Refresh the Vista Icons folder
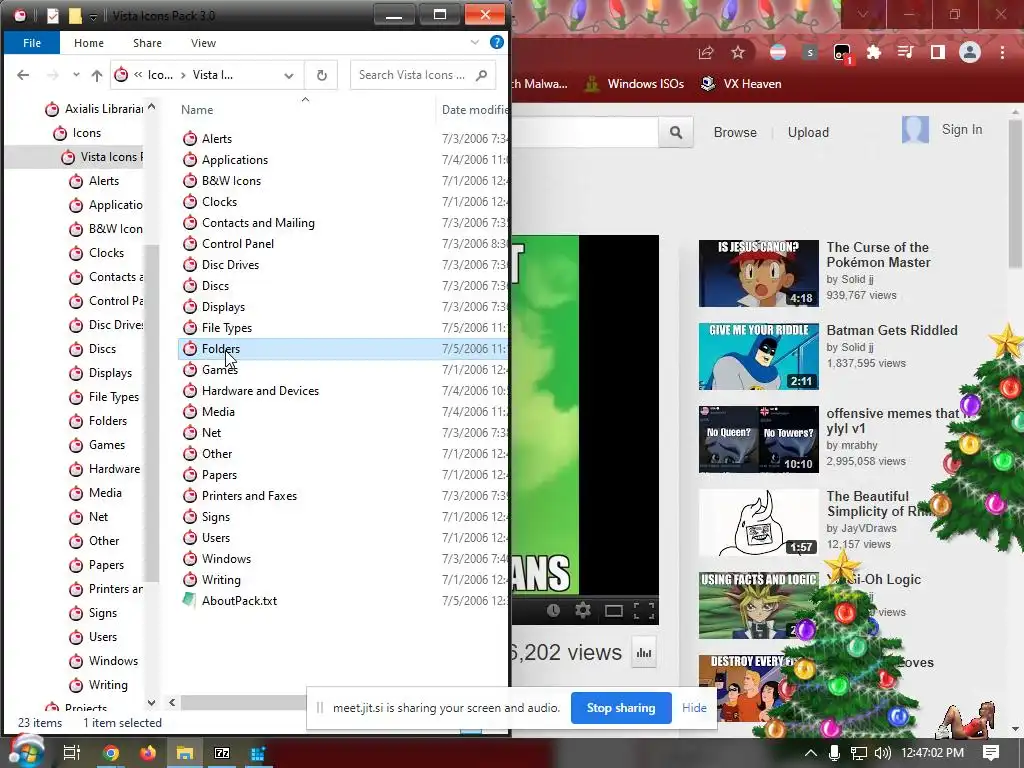Image resolution: width=1024 pixels, height=768 pixels. click(x=321, y=75)
